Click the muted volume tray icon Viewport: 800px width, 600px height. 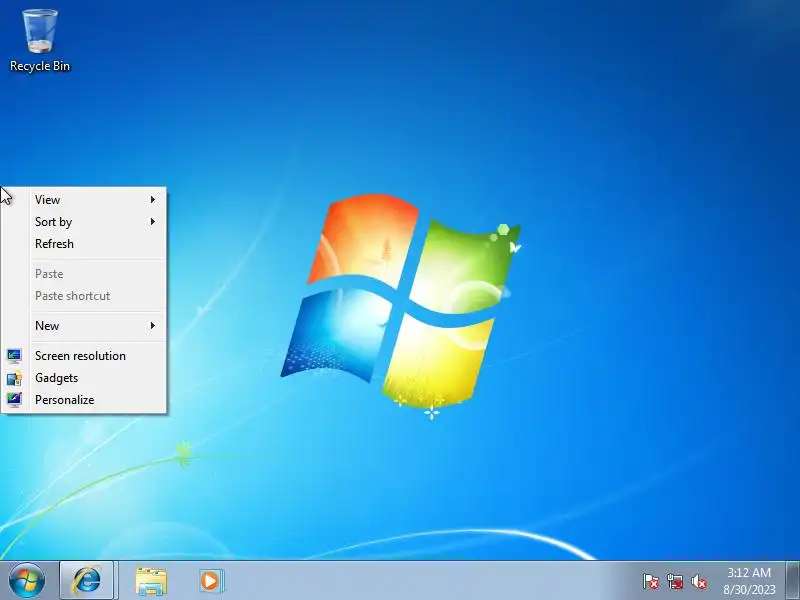pos(698,581)
